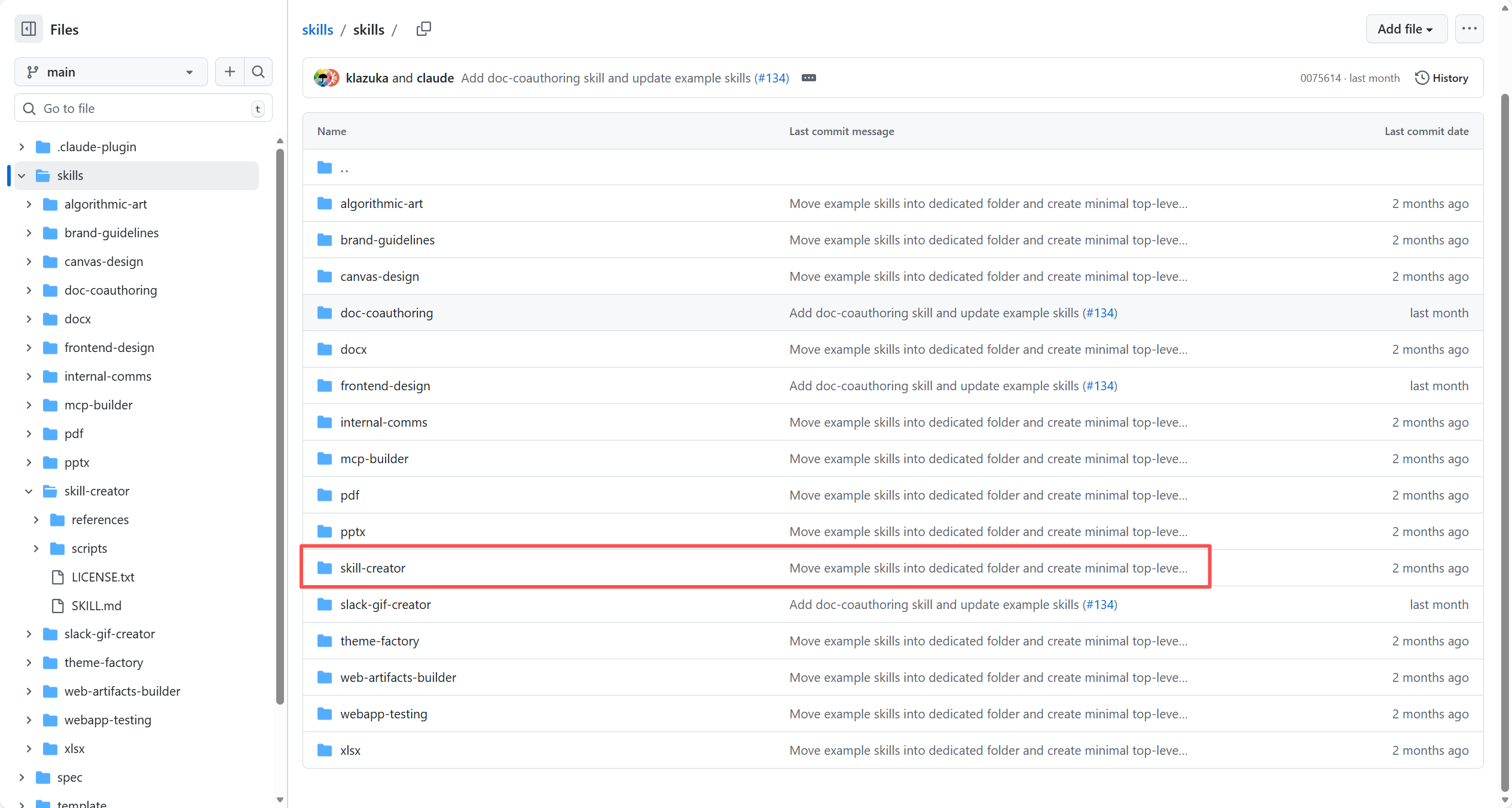Collapse the skill-creator folder in tree
Image resolution: width=1512 pixels, height=808 pixels.
coord(29,491)
